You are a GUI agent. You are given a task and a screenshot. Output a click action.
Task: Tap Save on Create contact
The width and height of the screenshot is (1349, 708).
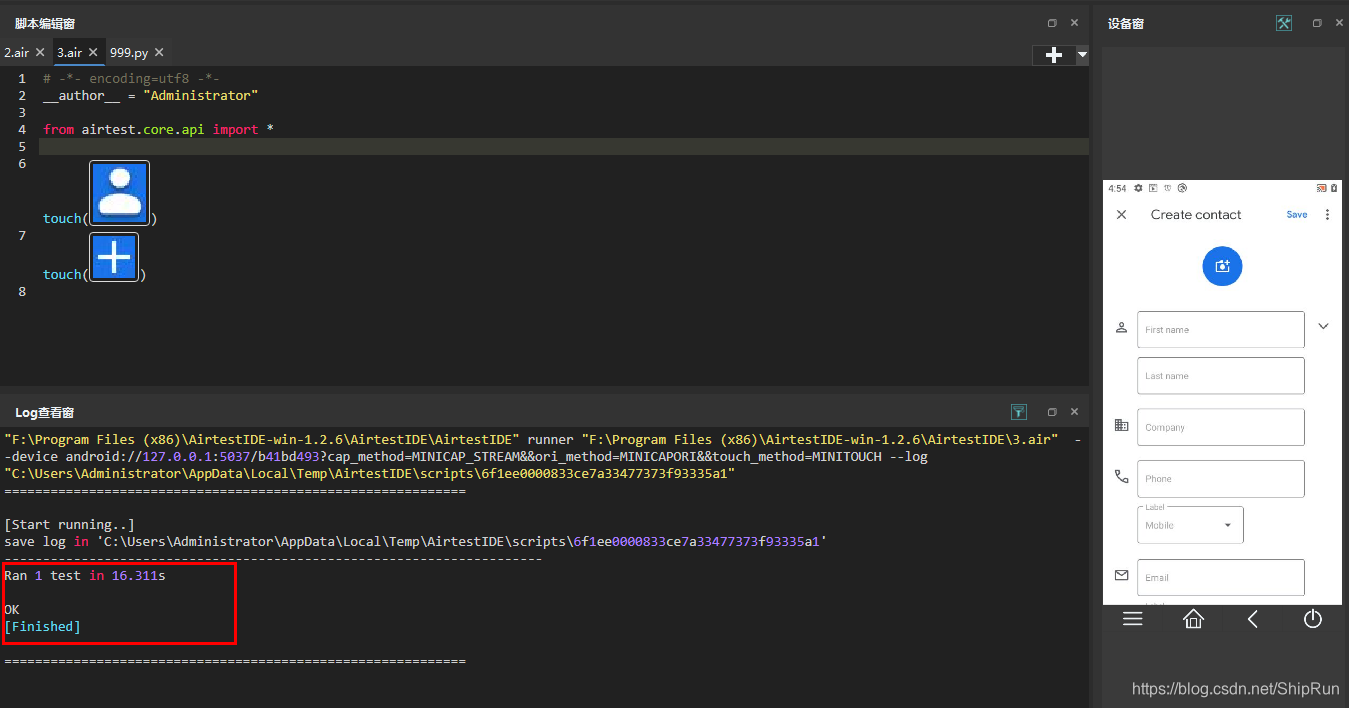point(1296,214)
